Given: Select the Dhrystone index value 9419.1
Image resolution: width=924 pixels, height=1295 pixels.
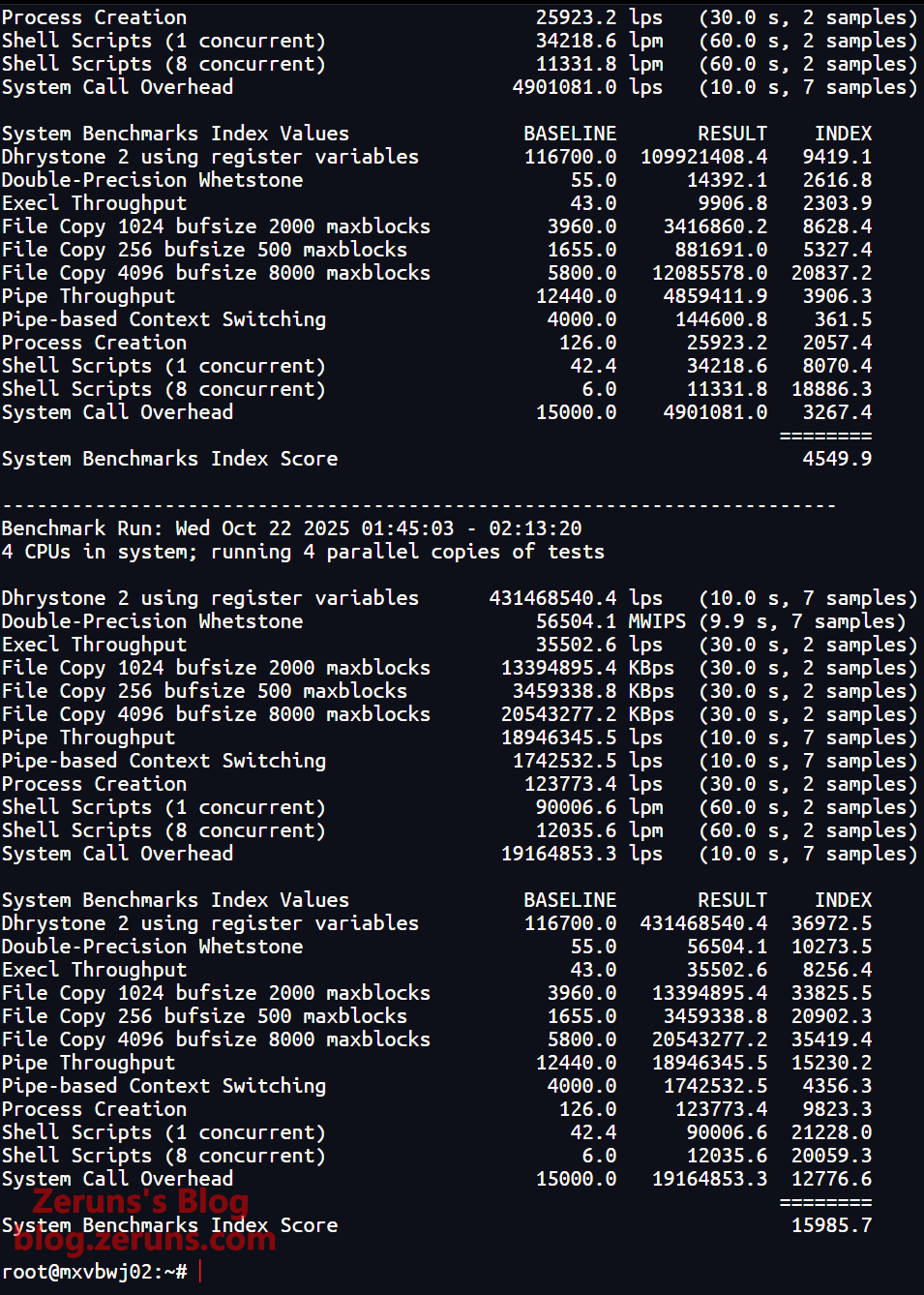Looking at the screenshot, I should click(837, 157).
